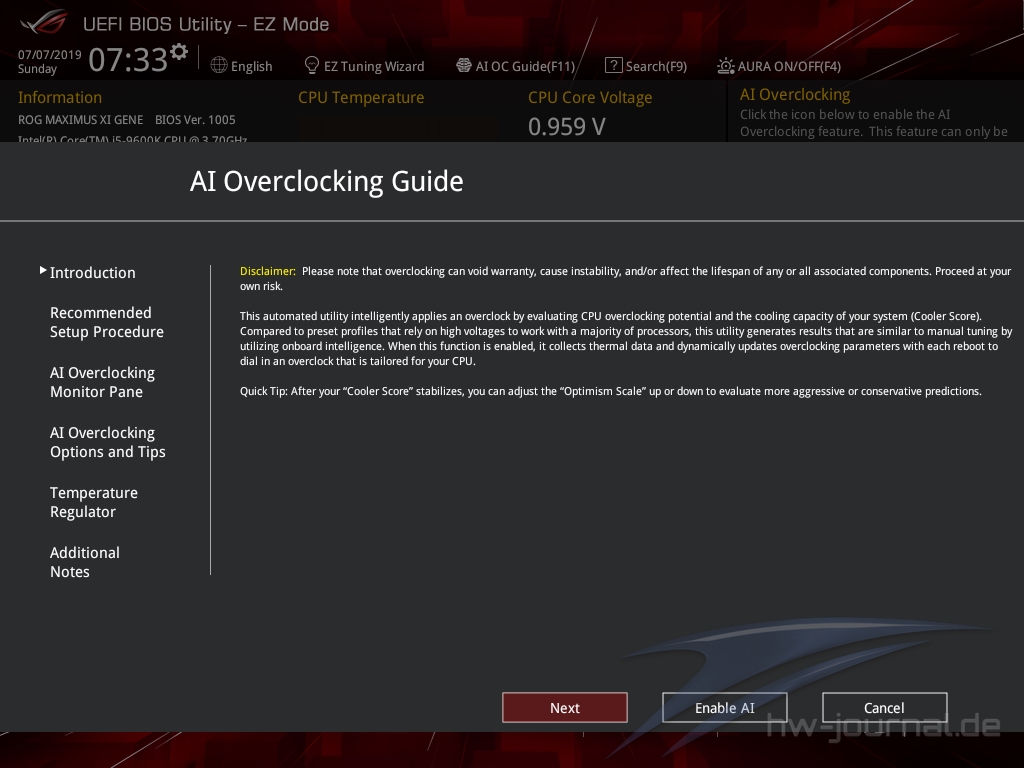Click the yellow Disclaimer label

point(268,271)
